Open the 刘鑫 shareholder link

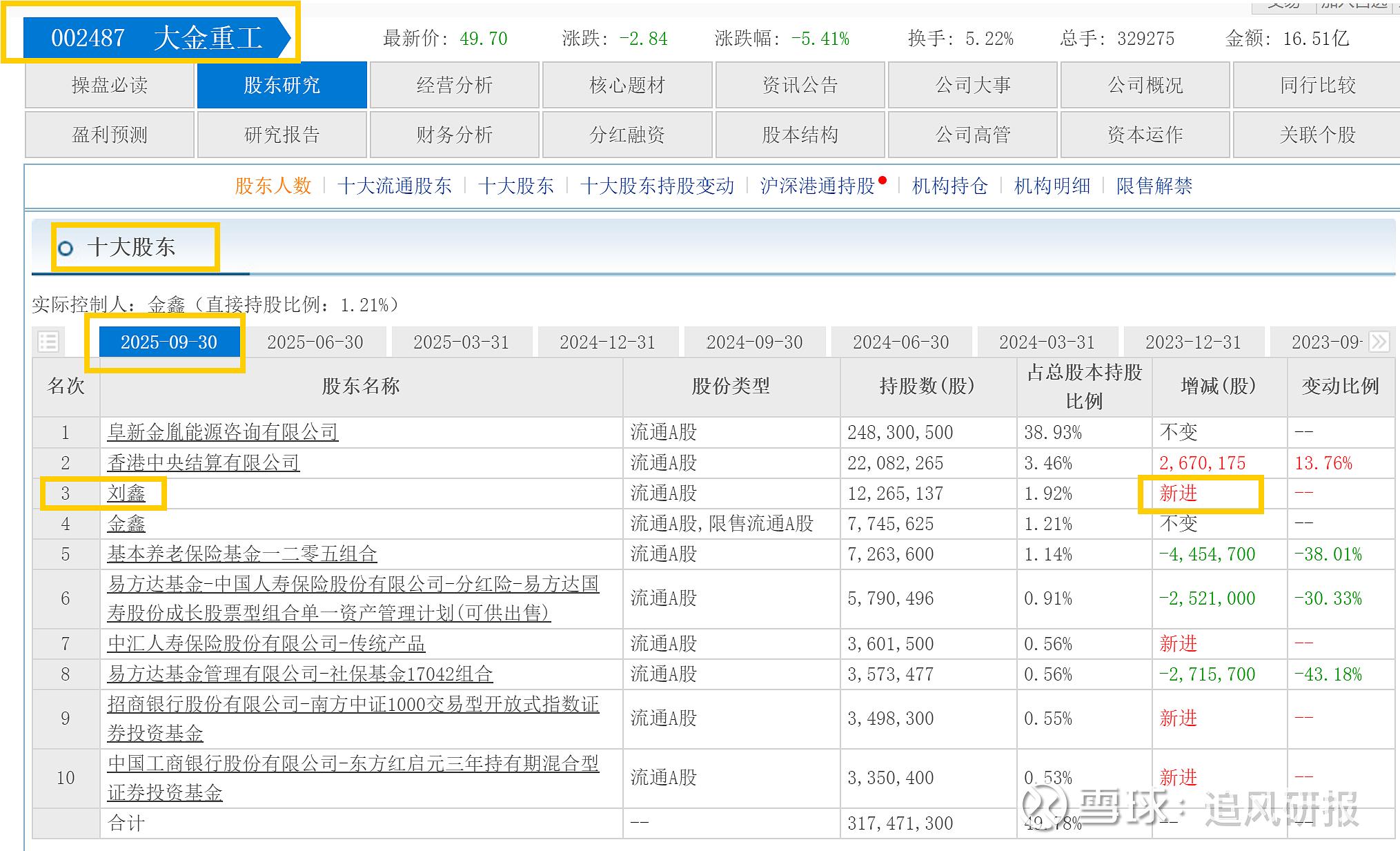coord(126,493)
